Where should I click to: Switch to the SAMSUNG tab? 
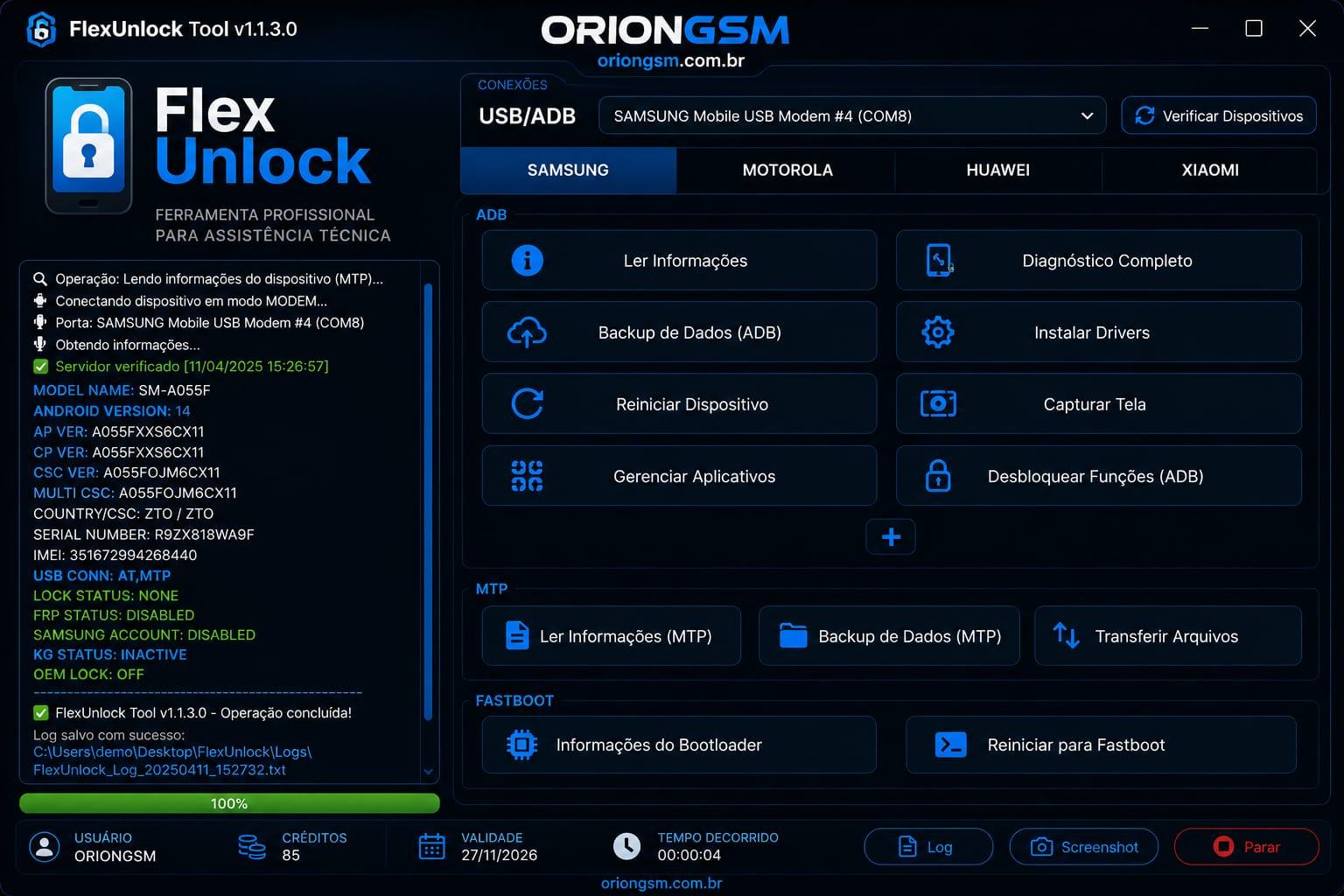click(568, 170)
